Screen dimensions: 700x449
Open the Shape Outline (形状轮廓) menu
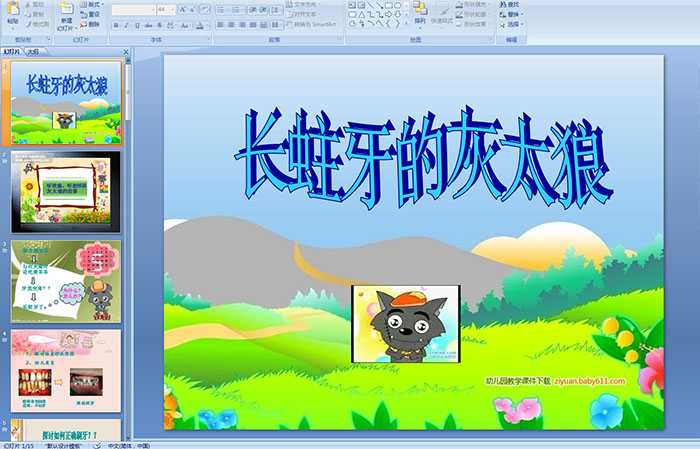[471, 14]
